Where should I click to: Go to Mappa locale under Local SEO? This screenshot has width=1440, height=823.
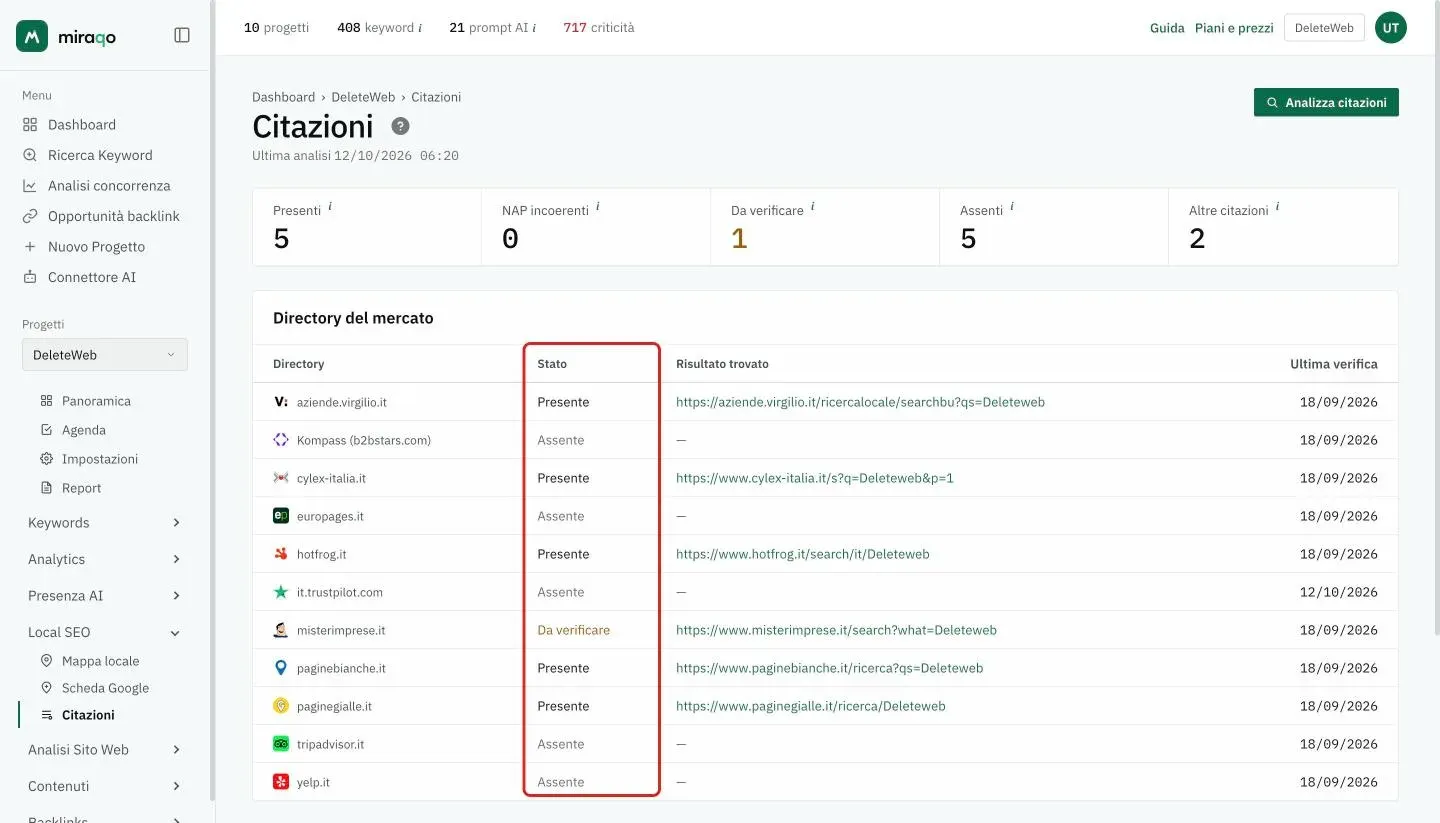100,661
